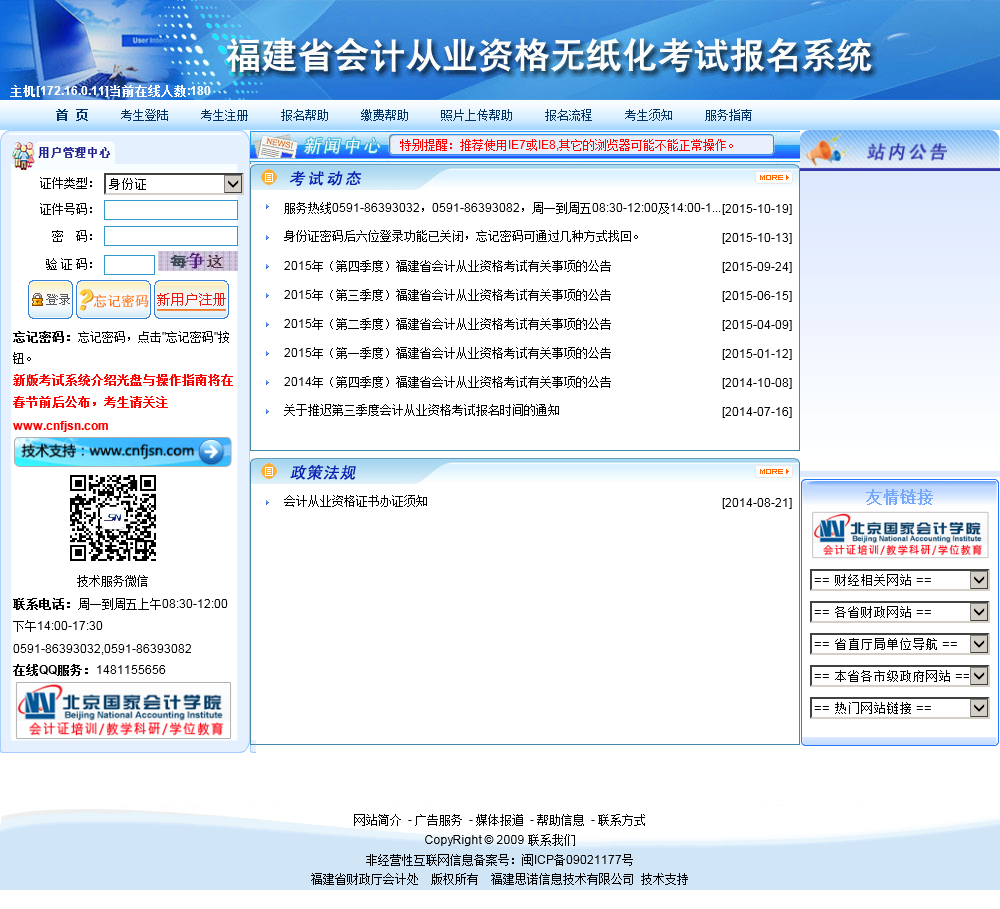Open 2014年第四季度 exam announcement
This screenshot has height=909, width=1000.
click(447, 382)
